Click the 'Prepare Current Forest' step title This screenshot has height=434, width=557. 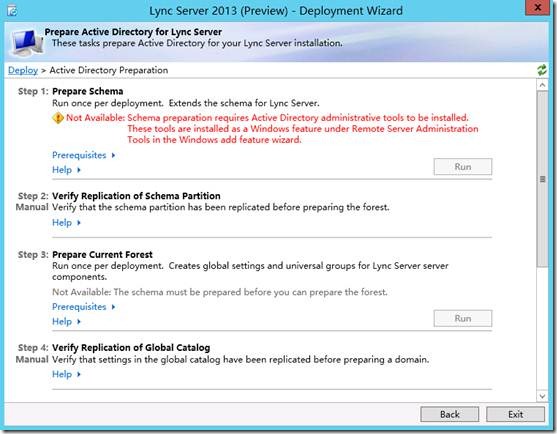(x=102, y=255)
